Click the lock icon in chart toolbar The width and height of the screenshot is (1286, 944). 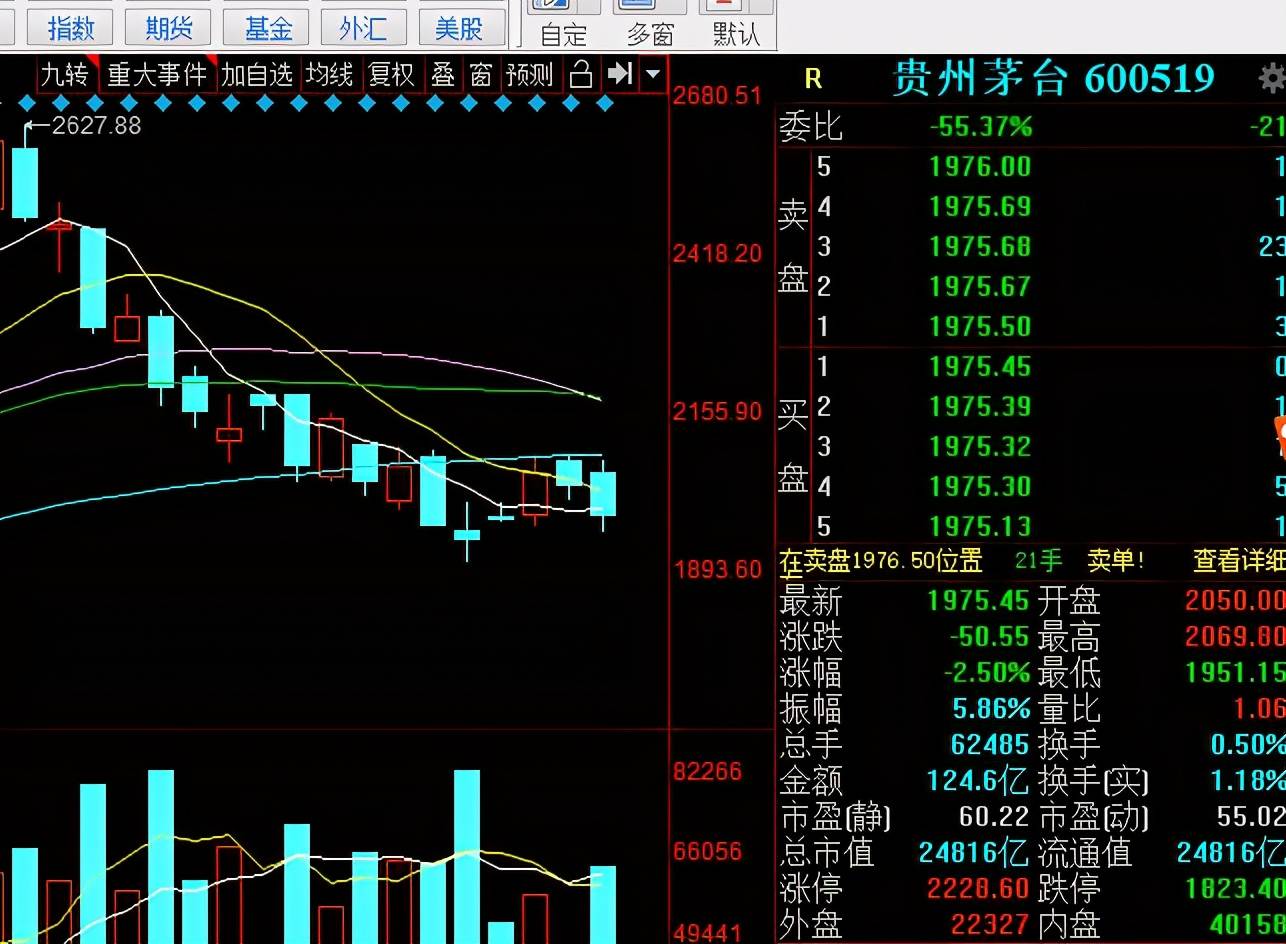(581, 74)
